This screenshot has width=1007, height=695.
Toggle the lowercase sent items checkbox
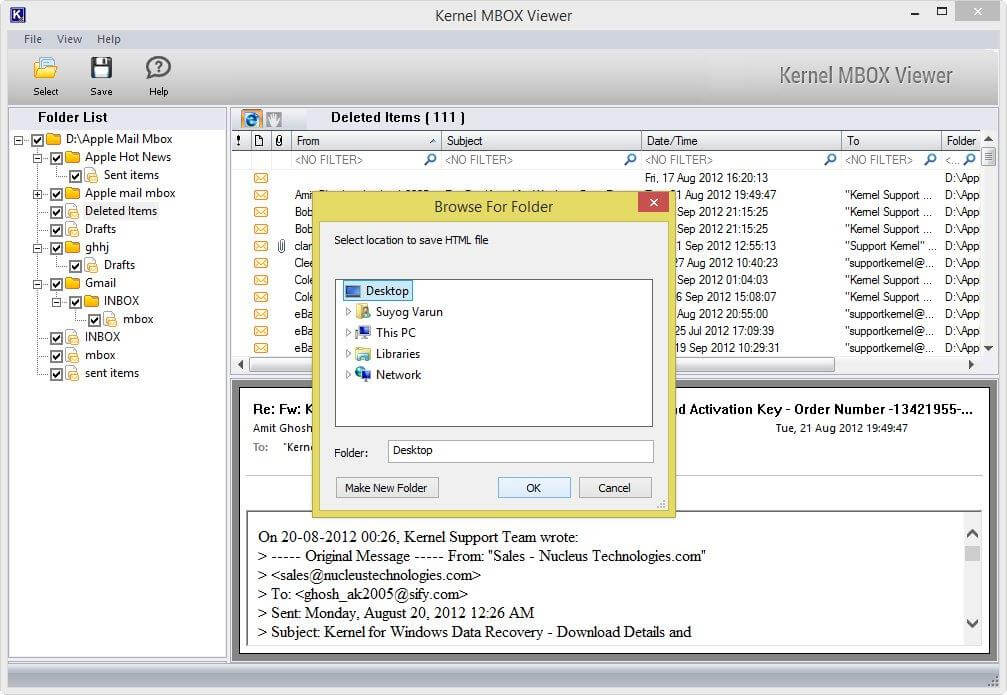[57, 373]
